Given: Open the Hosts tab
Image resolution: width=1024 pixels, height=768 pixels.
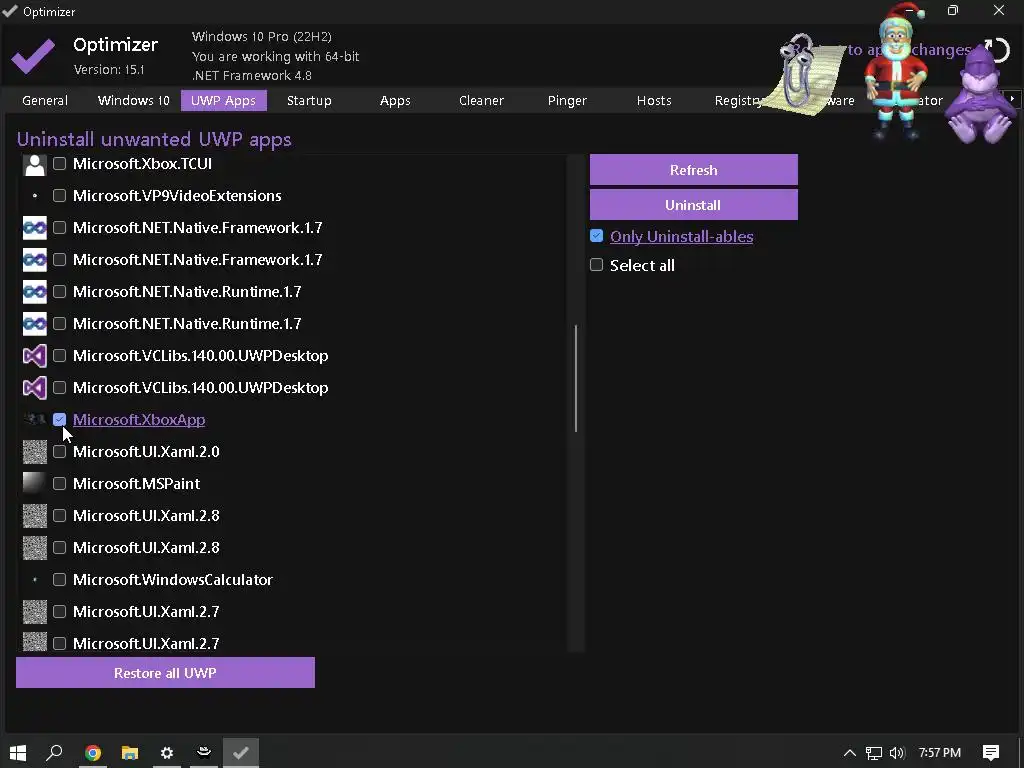Looking at the screenshot, I should 654,101.
